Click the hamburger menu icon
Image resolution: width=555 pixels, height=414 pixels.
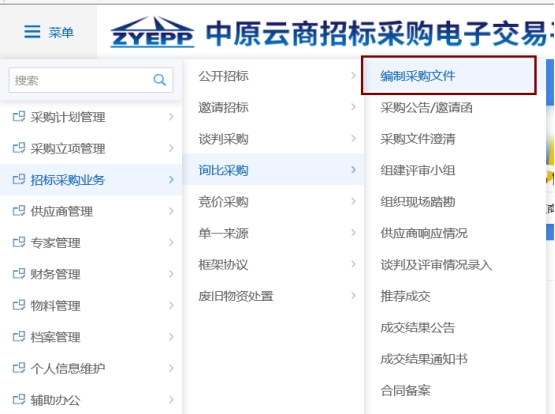tap(32, 32)
